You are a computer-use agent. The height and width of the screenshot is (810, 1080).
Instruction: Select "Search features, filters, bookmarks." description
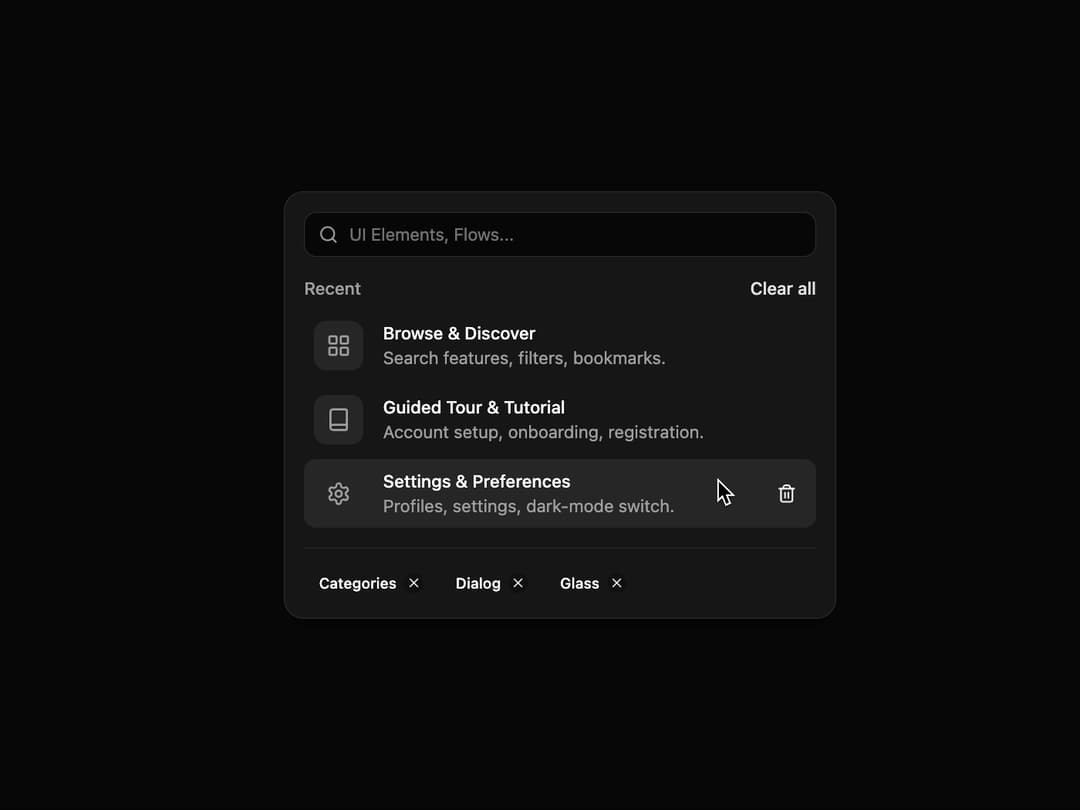524,358
